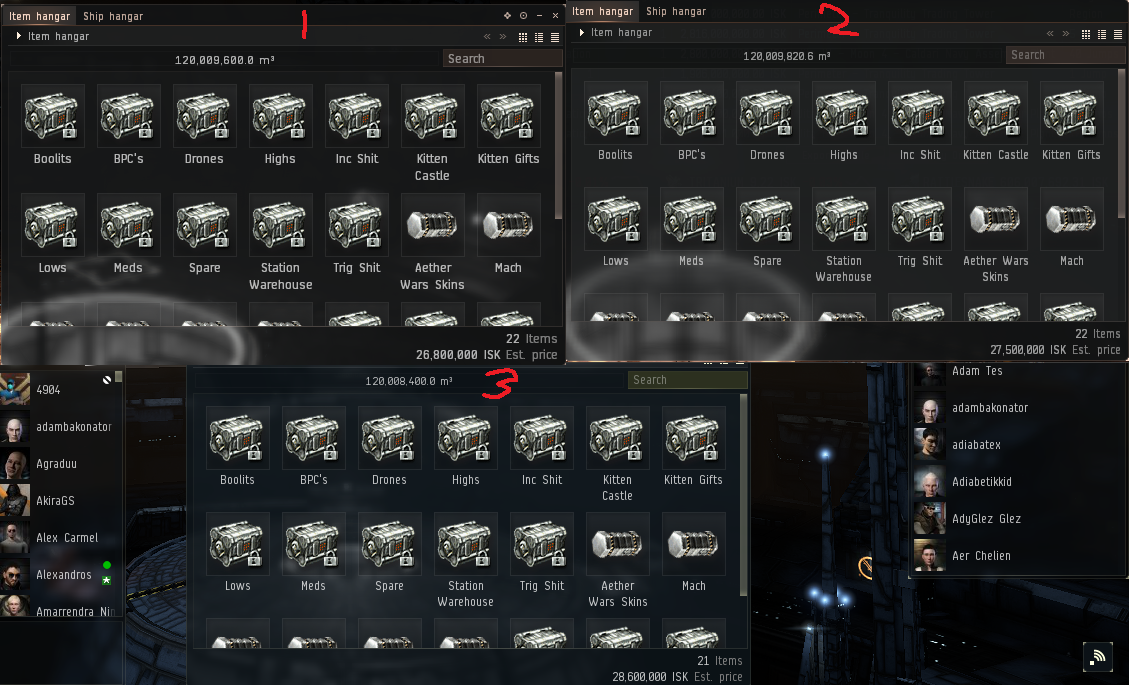Expand Item hangar tree in top-left window
The width and height of the screenshot is (1129, 685).
(x=18, y=35)
